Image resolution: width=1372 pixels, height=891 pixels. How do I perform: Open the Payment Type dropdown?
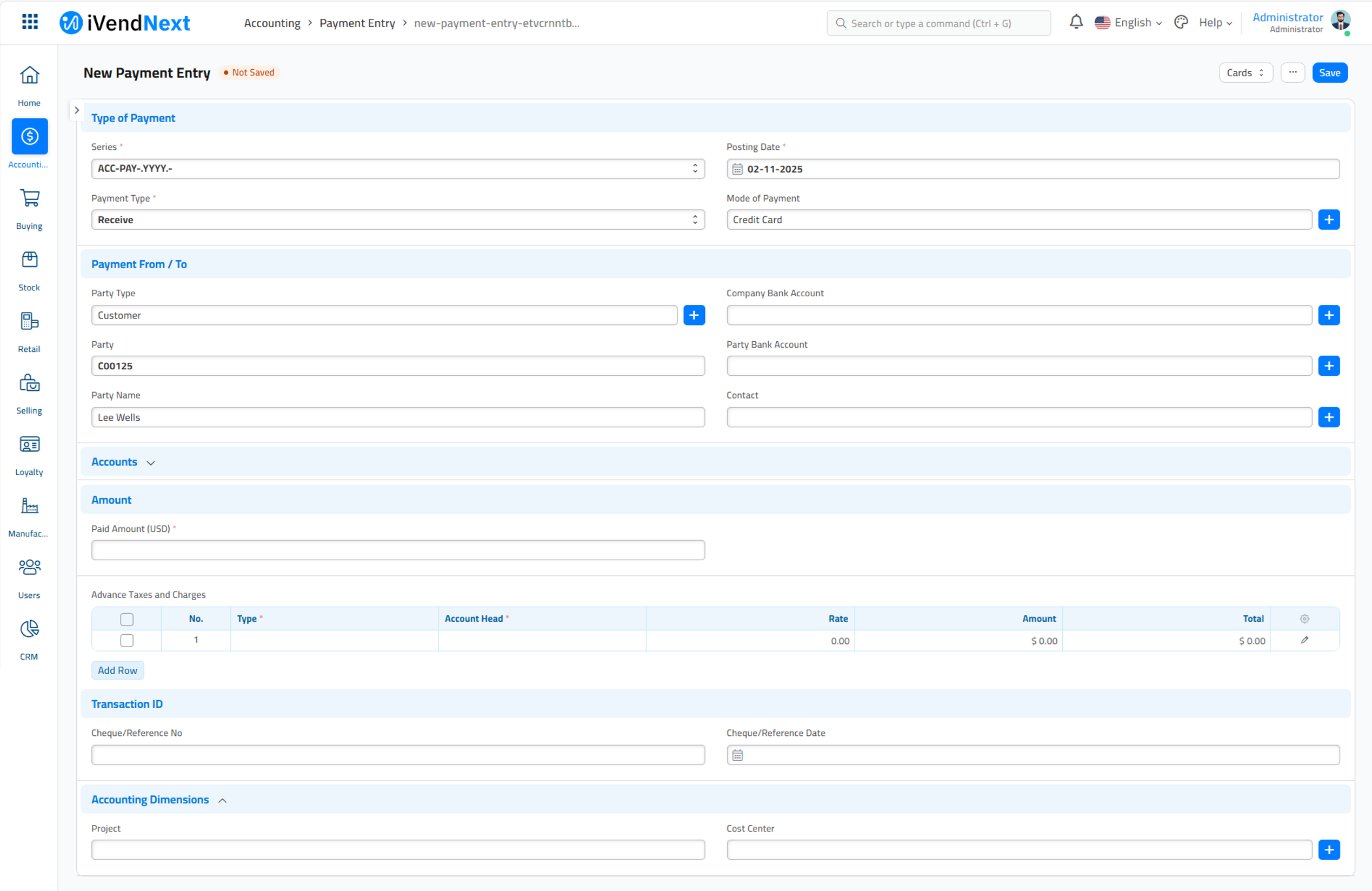397,220
